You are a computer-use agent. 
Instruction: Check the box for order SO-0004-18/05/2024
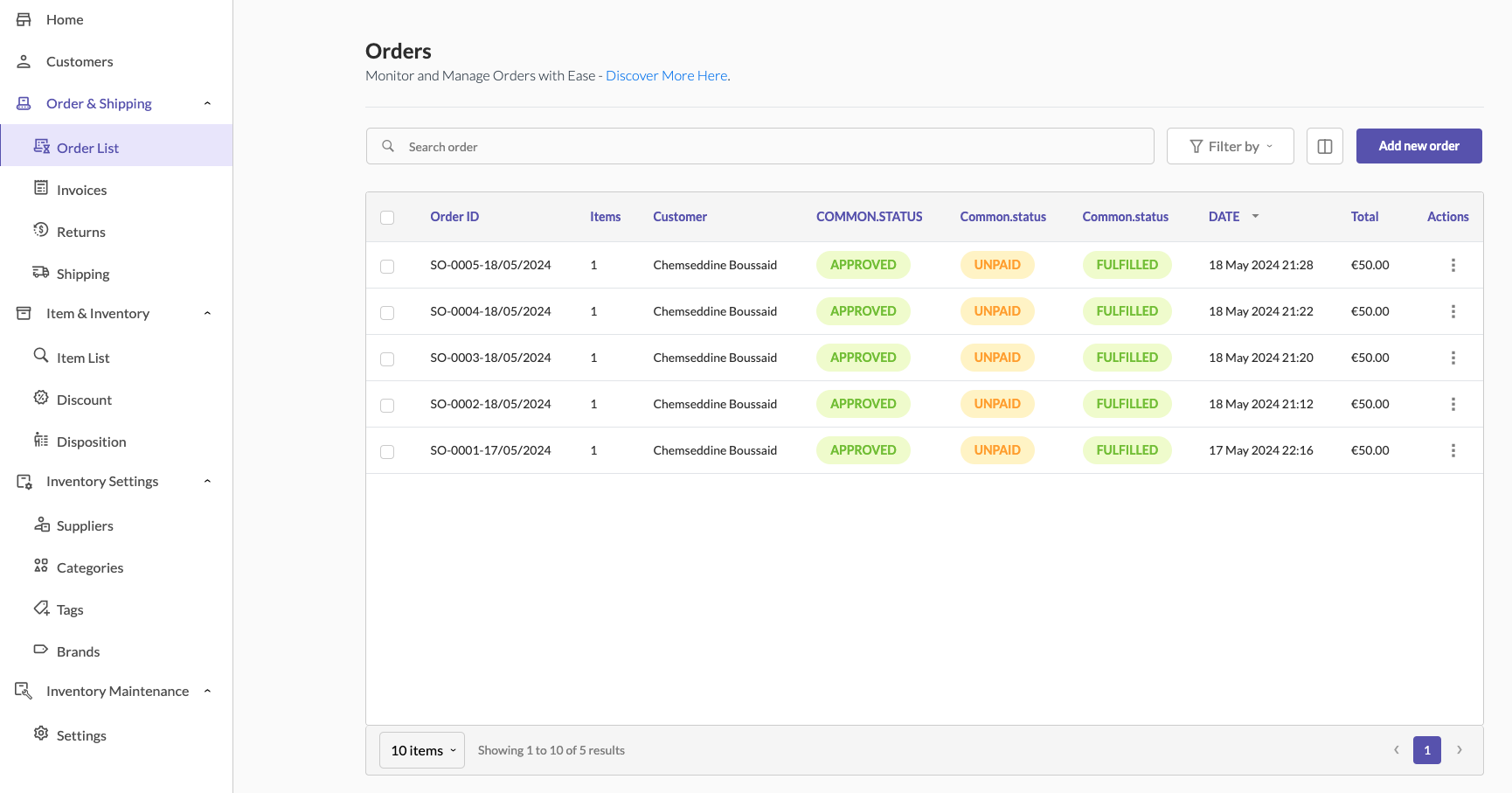coord(387,313)
